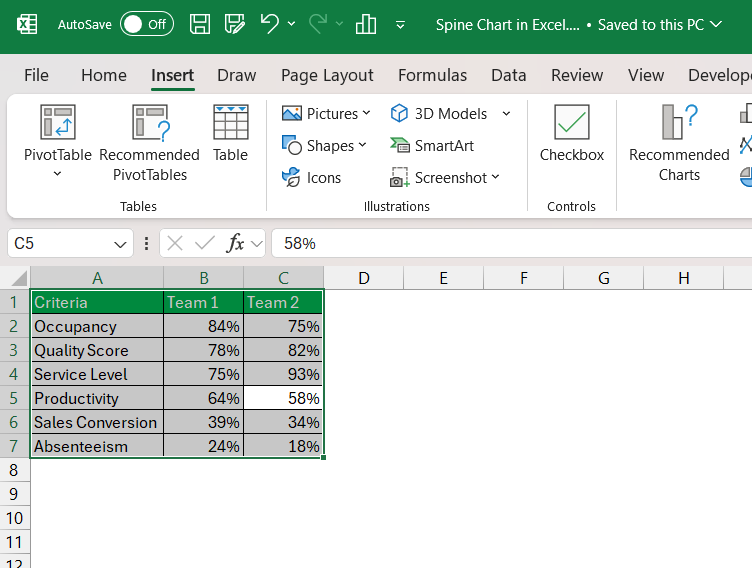Switch to the Home tab
Viewport: 752px width, 568px height.
[104, 75]
